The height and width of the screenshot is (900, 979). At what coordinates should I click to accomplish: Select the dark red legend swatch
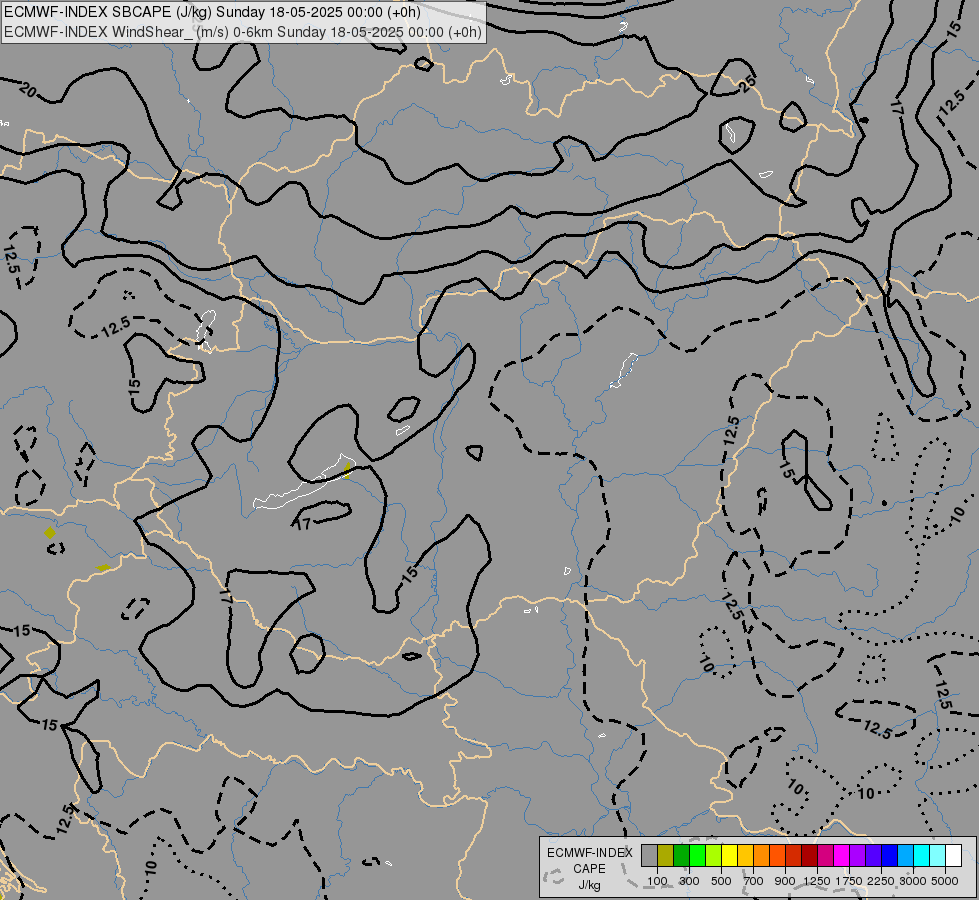[810, 855]
